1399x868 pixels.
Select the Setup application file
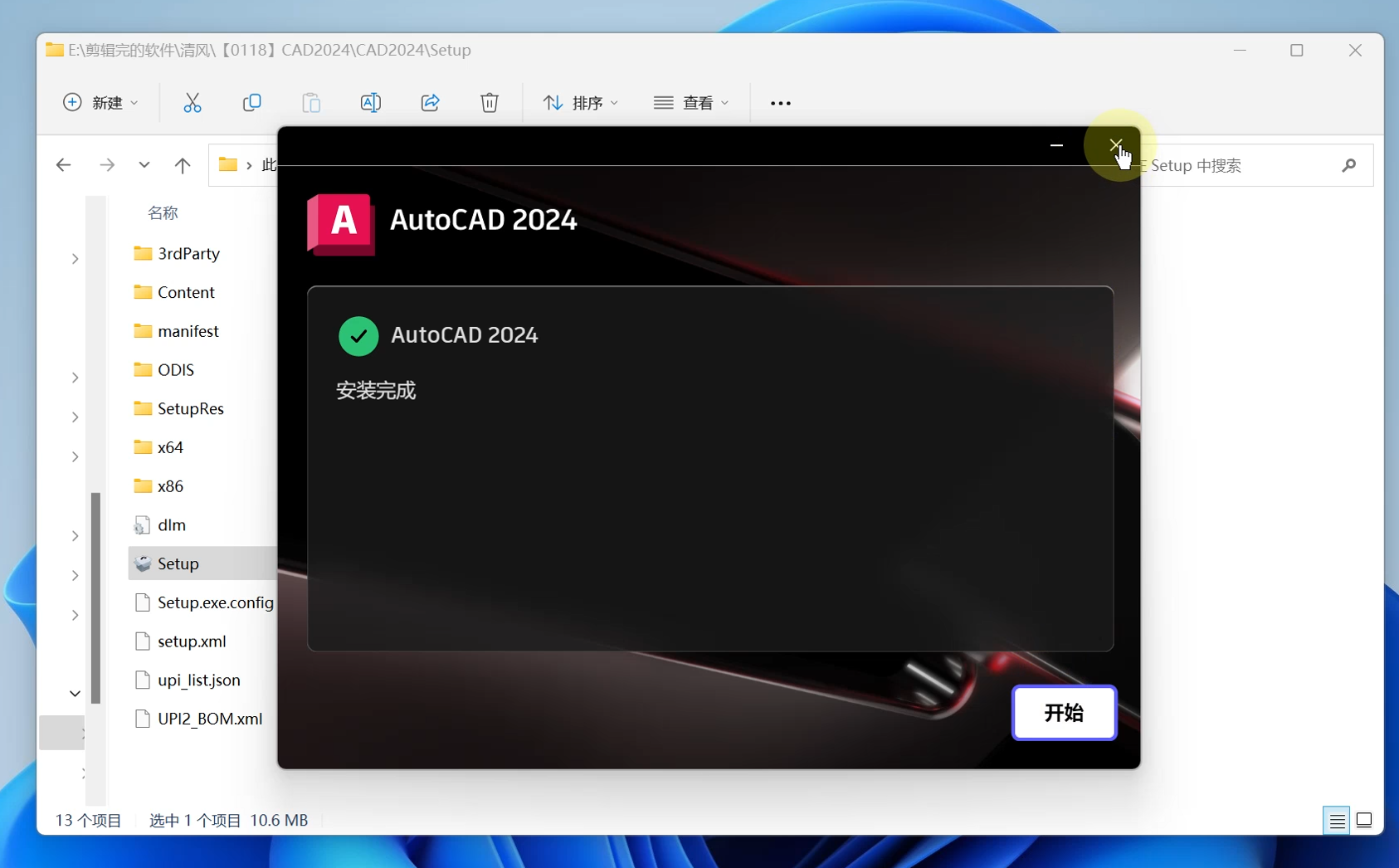pos(202,563)
